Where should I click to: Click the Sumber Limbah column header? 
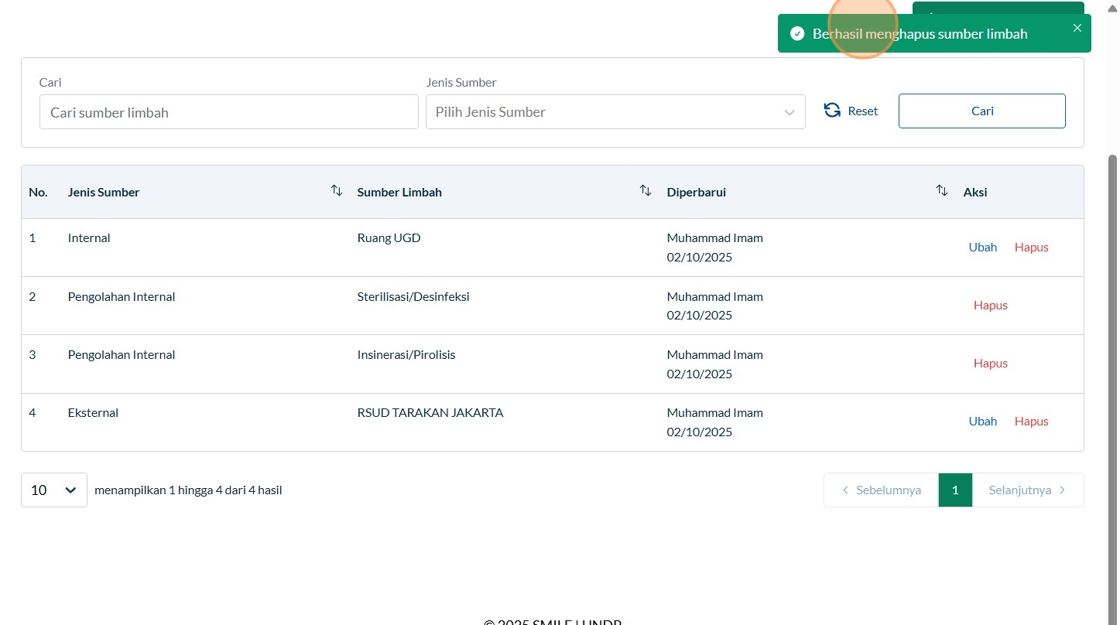399,192
